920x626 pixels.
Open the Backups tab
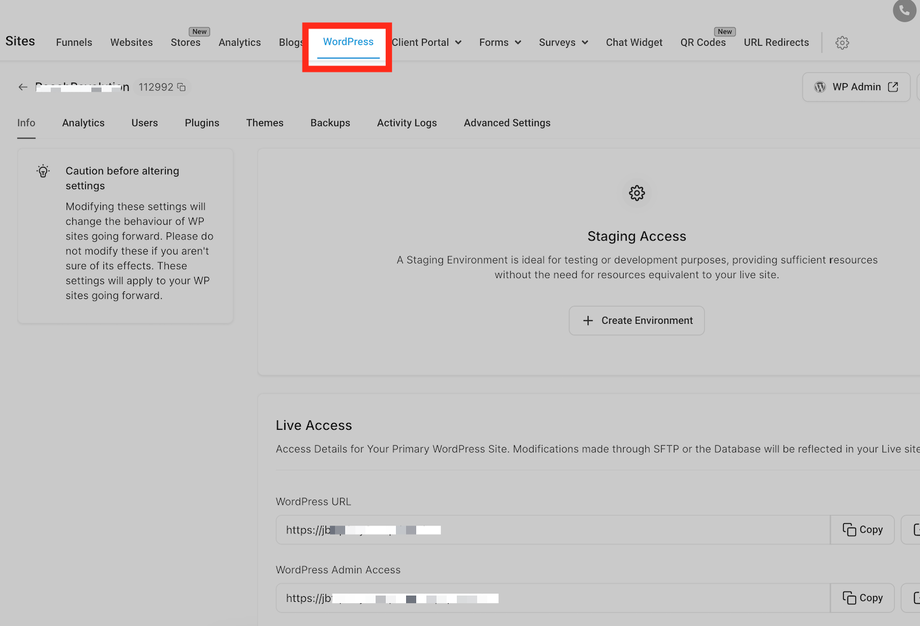coord(330,123)
